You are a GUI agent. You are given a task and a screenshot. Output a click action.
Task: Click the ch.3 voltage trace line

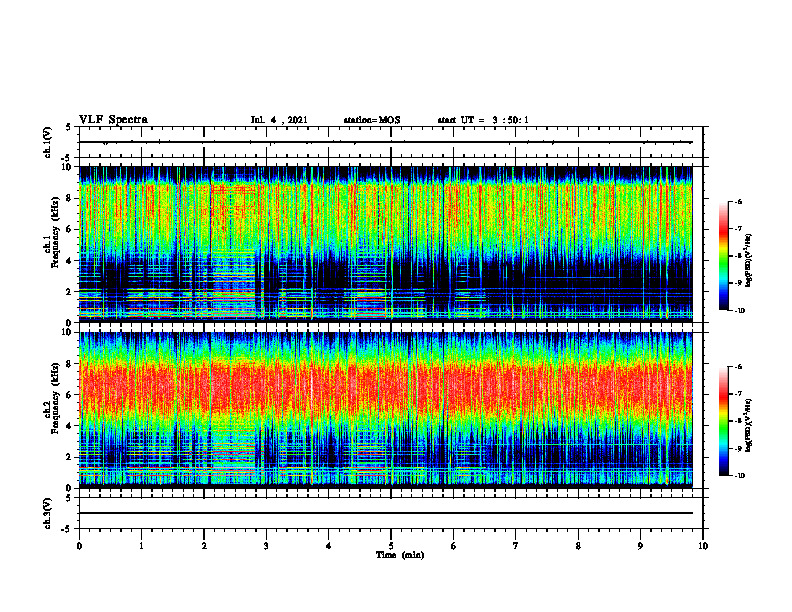[386, 513]
